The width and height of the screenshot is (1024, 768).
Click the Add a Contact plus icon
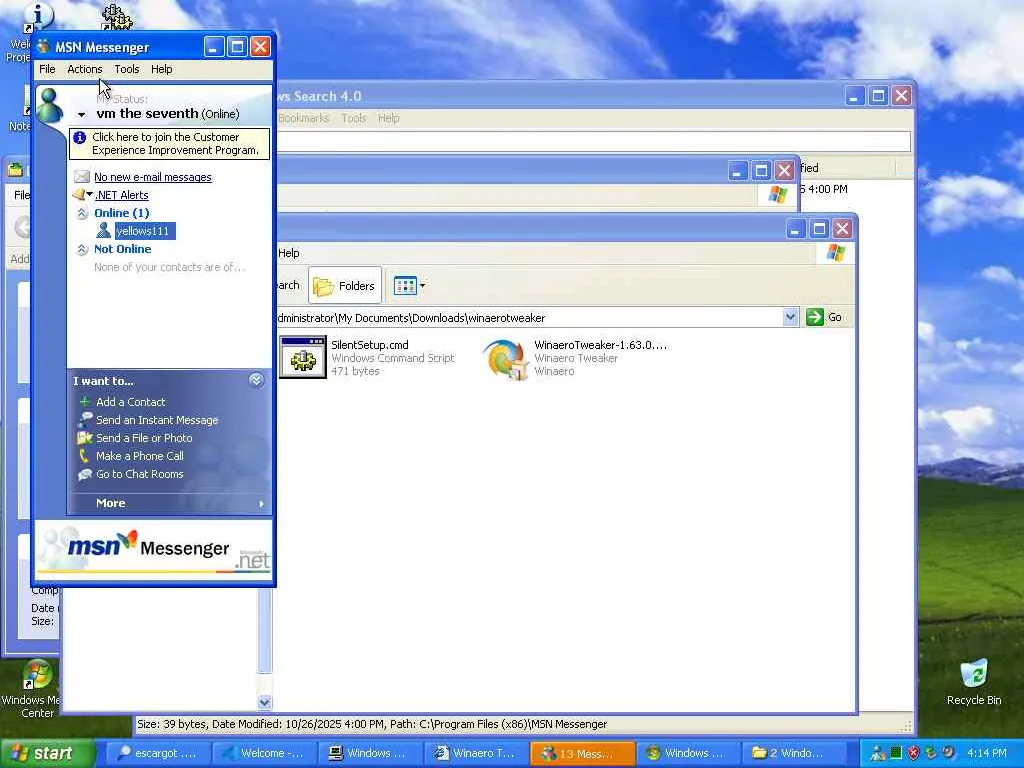pyautogui.click(x=84, y=402)
